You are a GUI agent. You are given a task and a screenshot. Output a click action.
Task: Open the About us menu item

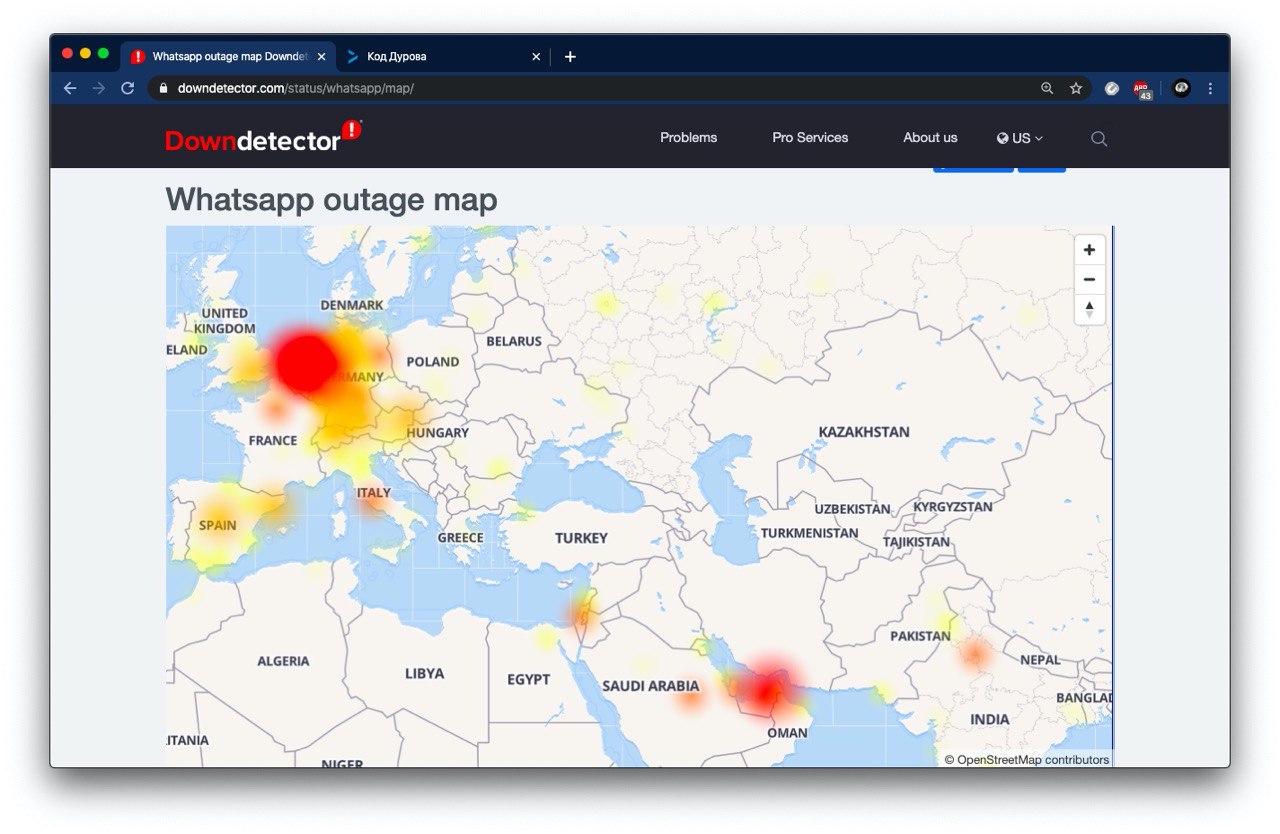point(930,138)
